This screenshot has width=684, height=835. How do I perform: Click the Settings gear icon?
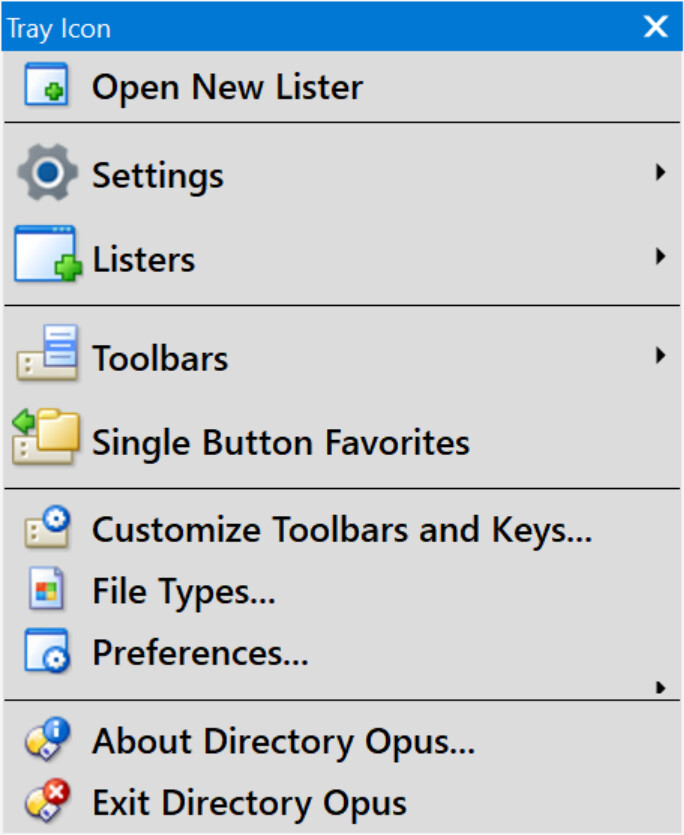tap(46, 174)
